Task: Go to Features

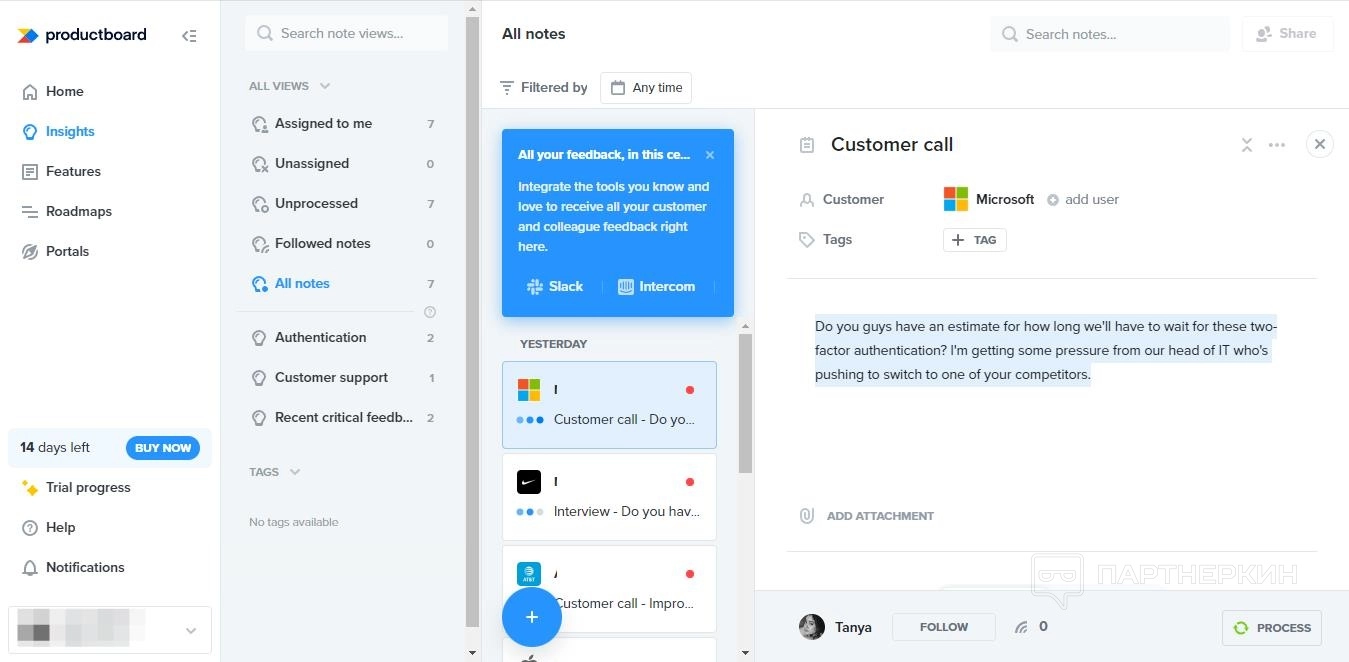Action: 73,171
